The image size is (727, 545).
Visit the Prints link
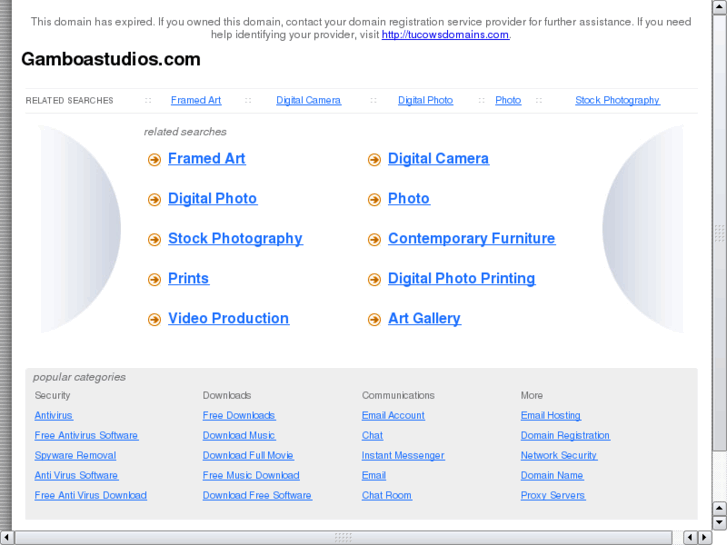tap(188, 278)
